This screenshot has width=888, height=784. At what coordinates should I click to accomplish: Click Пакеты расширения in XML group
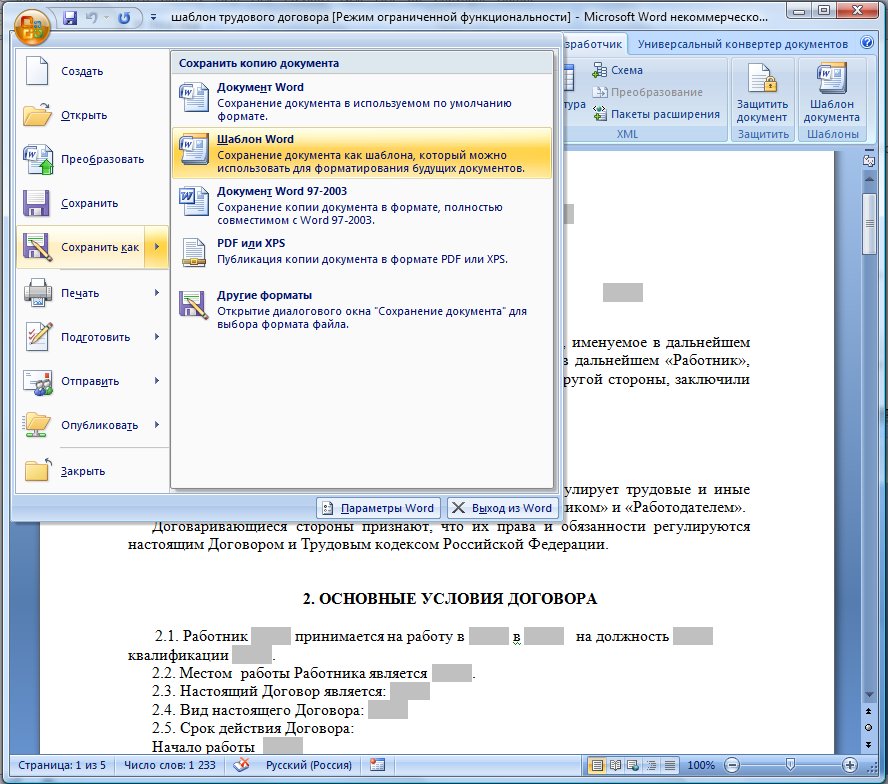(656, 114)
